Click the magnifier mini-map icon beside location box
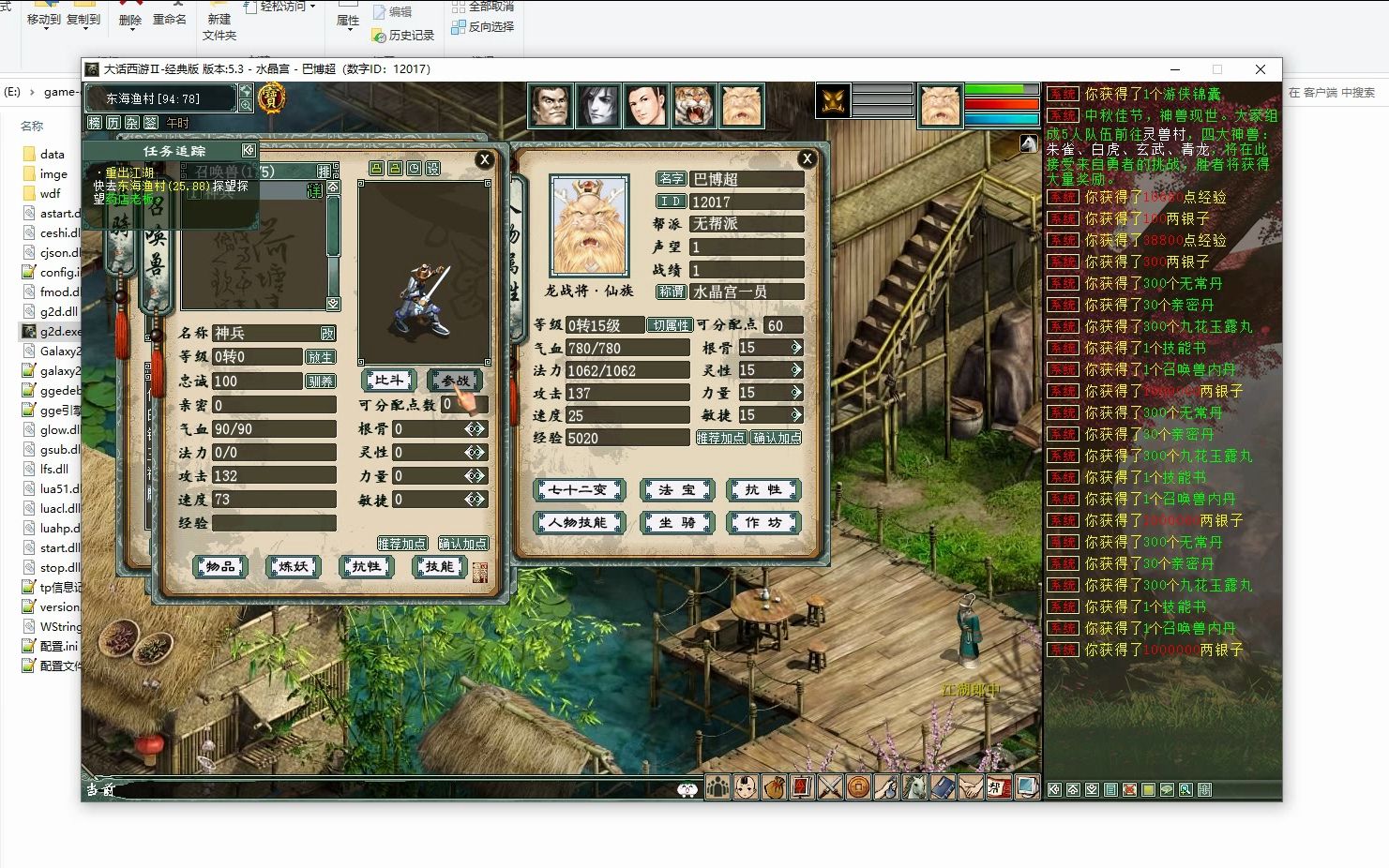This screenshot has width=1389, height=868. [246, 105]
